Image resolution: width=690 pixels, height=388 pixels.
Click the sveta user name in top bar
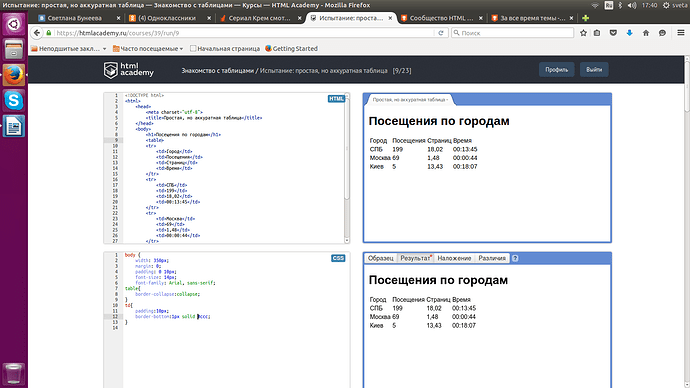679,5
